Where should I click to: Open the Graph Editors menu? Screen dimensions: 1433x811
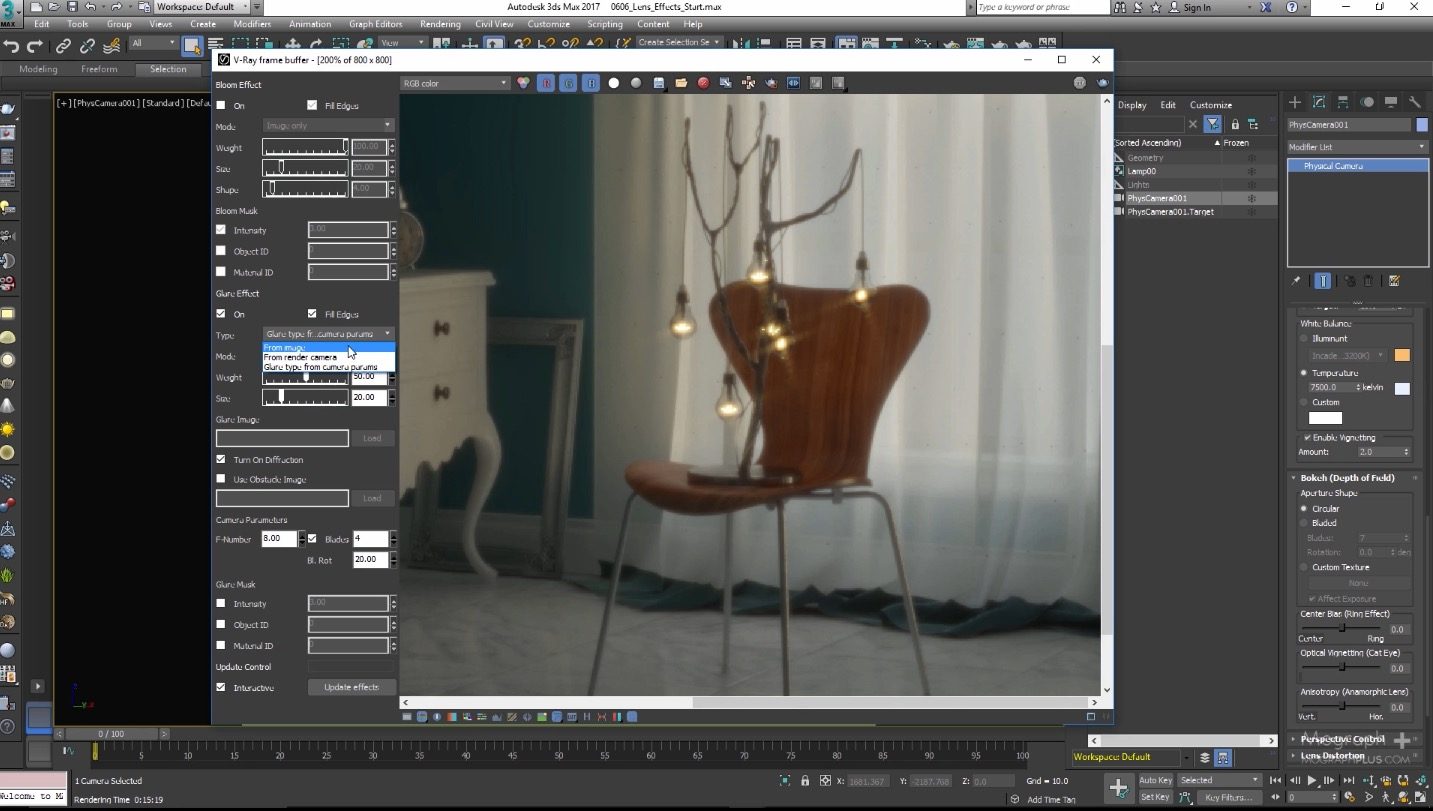[x=375, y=24]
